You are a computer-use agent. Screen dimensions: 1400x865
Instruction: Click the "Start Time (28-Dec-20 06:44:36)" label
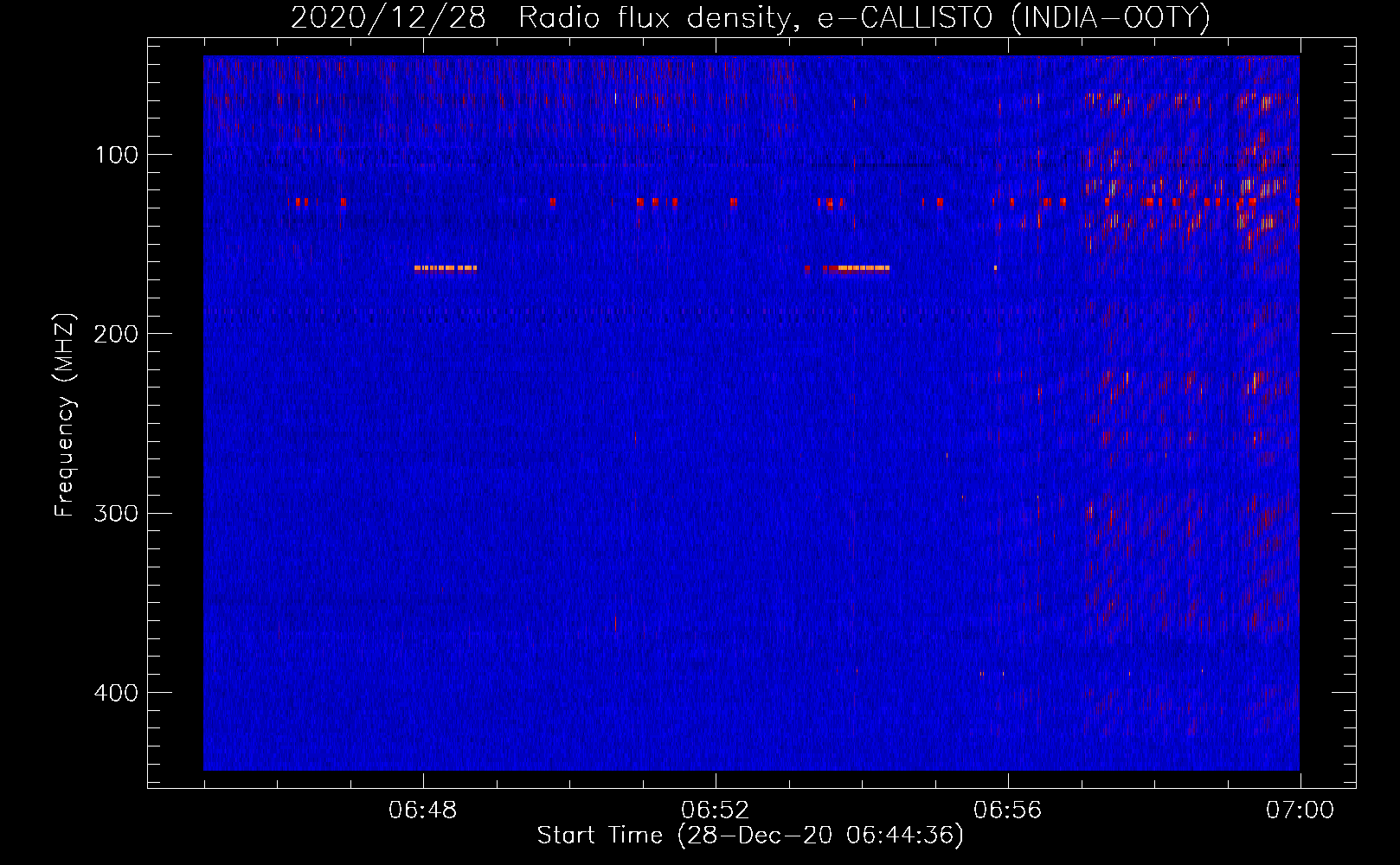pos(750,836)
